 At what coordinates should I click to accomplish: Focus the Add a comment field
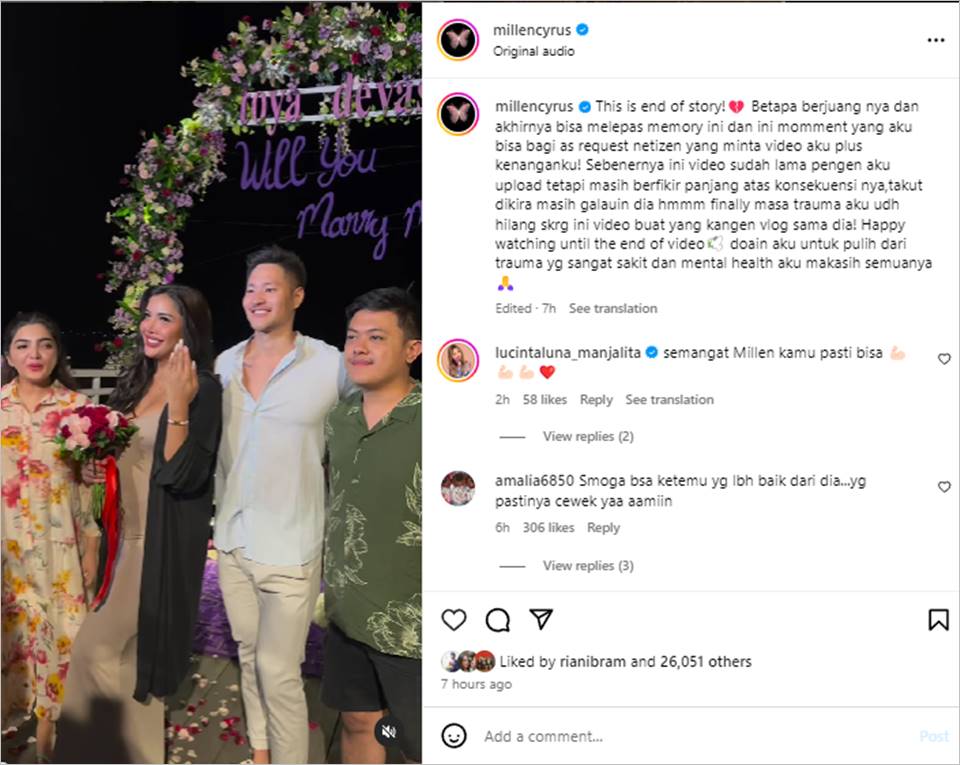(x=698, y=736)
